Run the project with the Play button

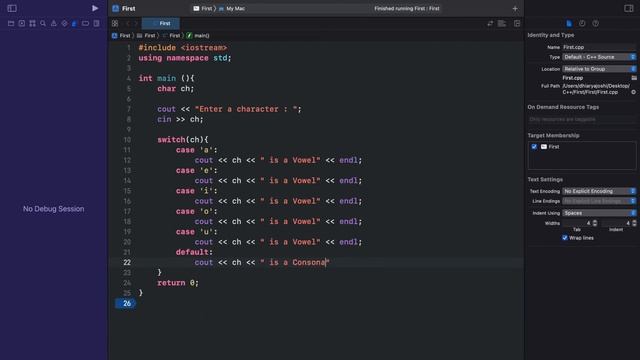95,8
